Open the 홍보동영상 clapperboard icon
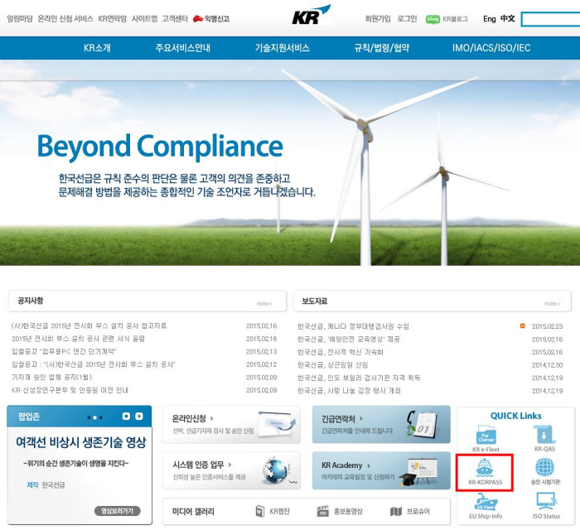This screenshot has width=580, height=530. pos(323,511)
